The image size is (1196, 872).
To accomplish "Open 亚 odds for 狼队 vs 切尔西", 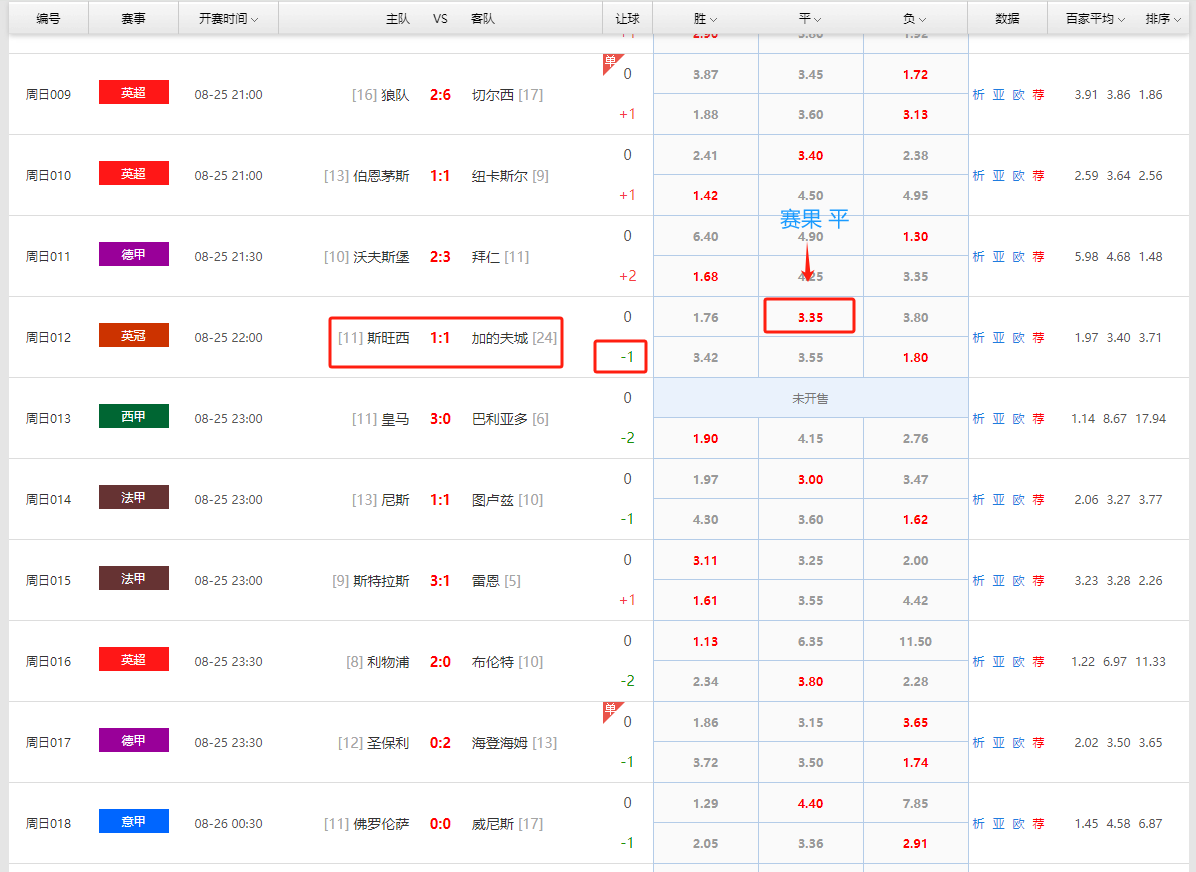I will tap(998, 95).
